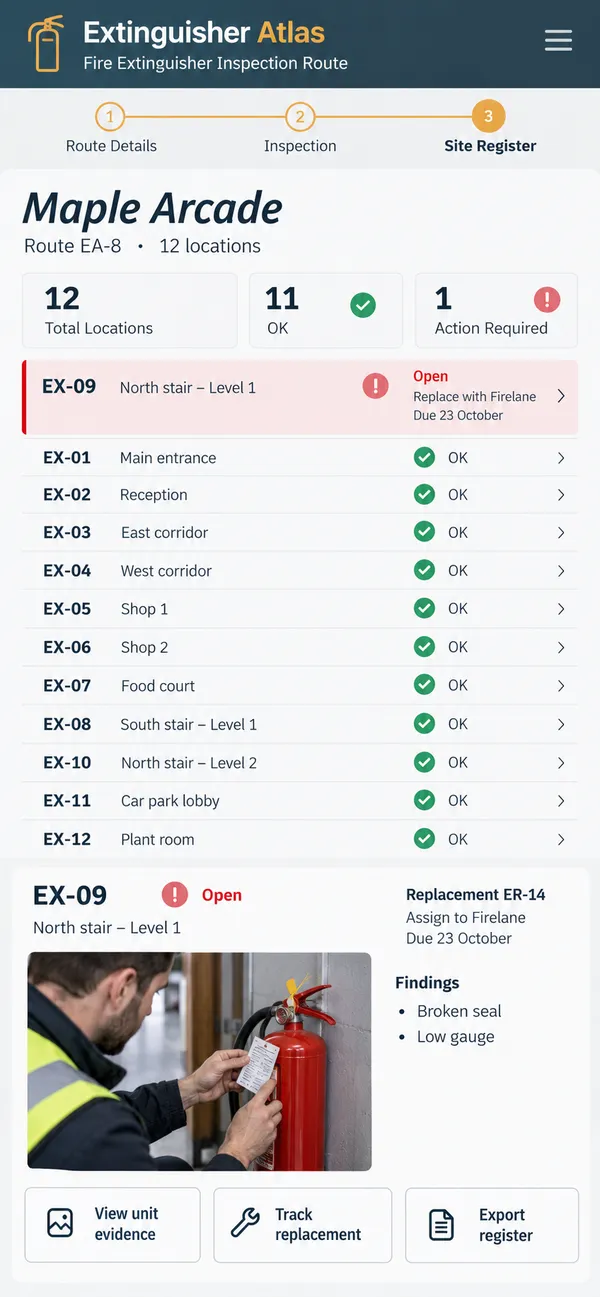Click red alert icon beside Open in detail panel
The width and height of the screenshot is (600, 1297).
(175, 895)
